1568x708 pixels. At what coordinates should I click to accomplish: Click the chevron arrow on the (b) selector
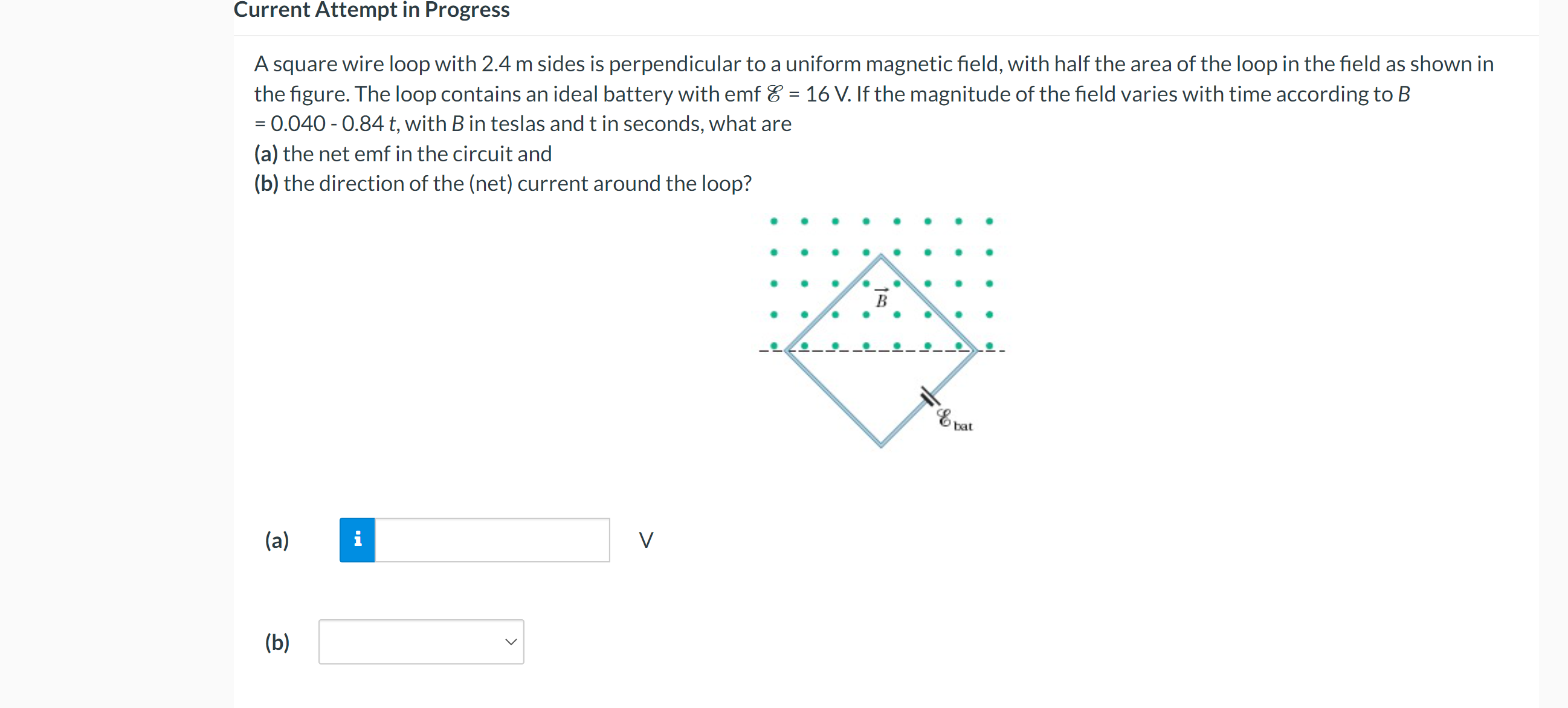click(x=511, y=641)
